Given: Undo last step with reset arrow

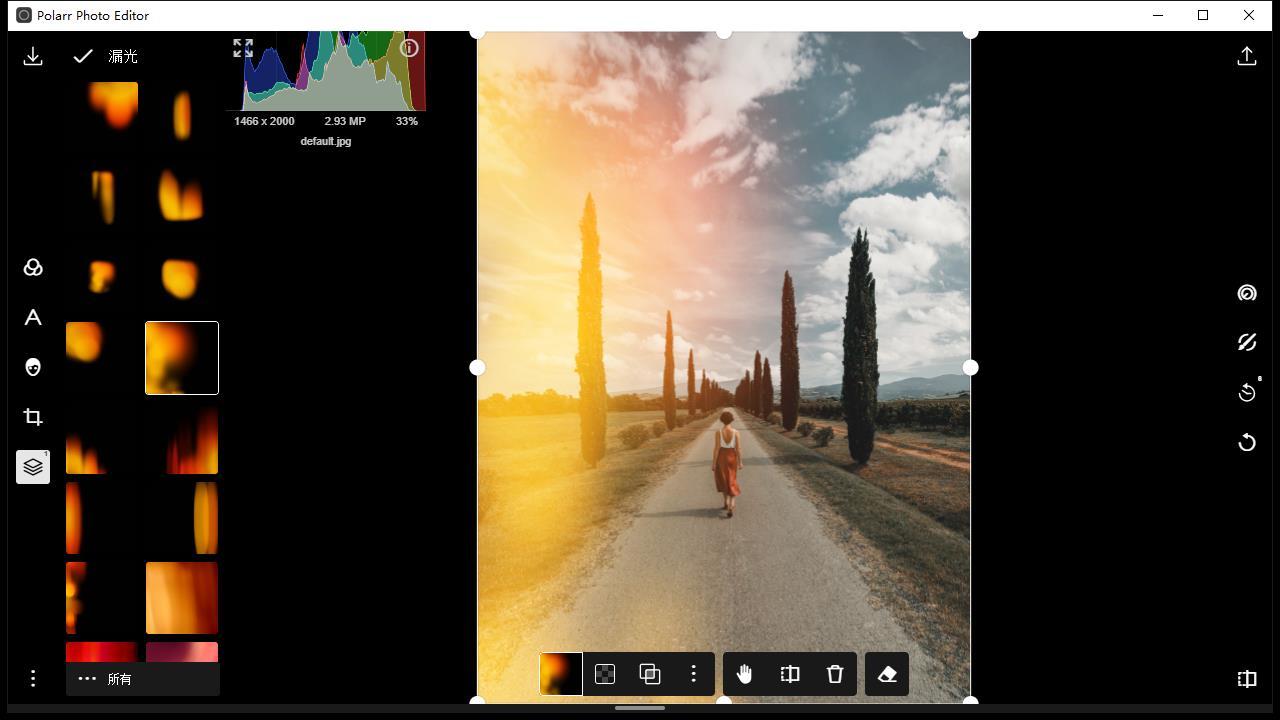Looking at the screenshot, I should tap(1247, 442).
